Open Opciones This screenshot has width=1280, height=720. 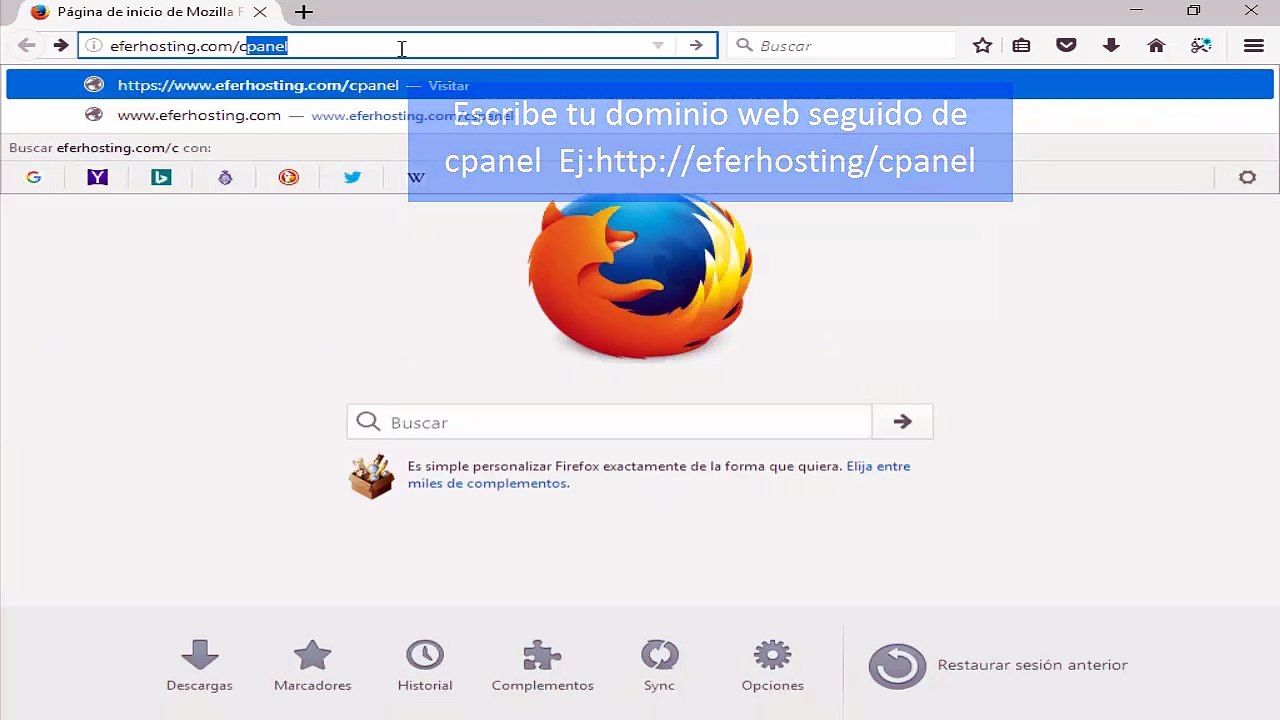point(772,666)
